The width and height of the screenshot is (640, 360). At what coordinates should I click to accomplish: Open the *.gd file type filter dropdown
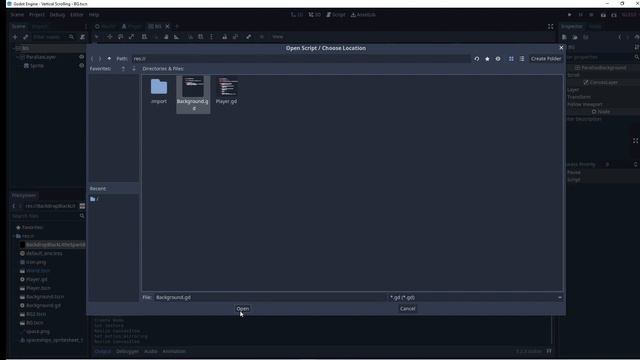coord(476,298)
